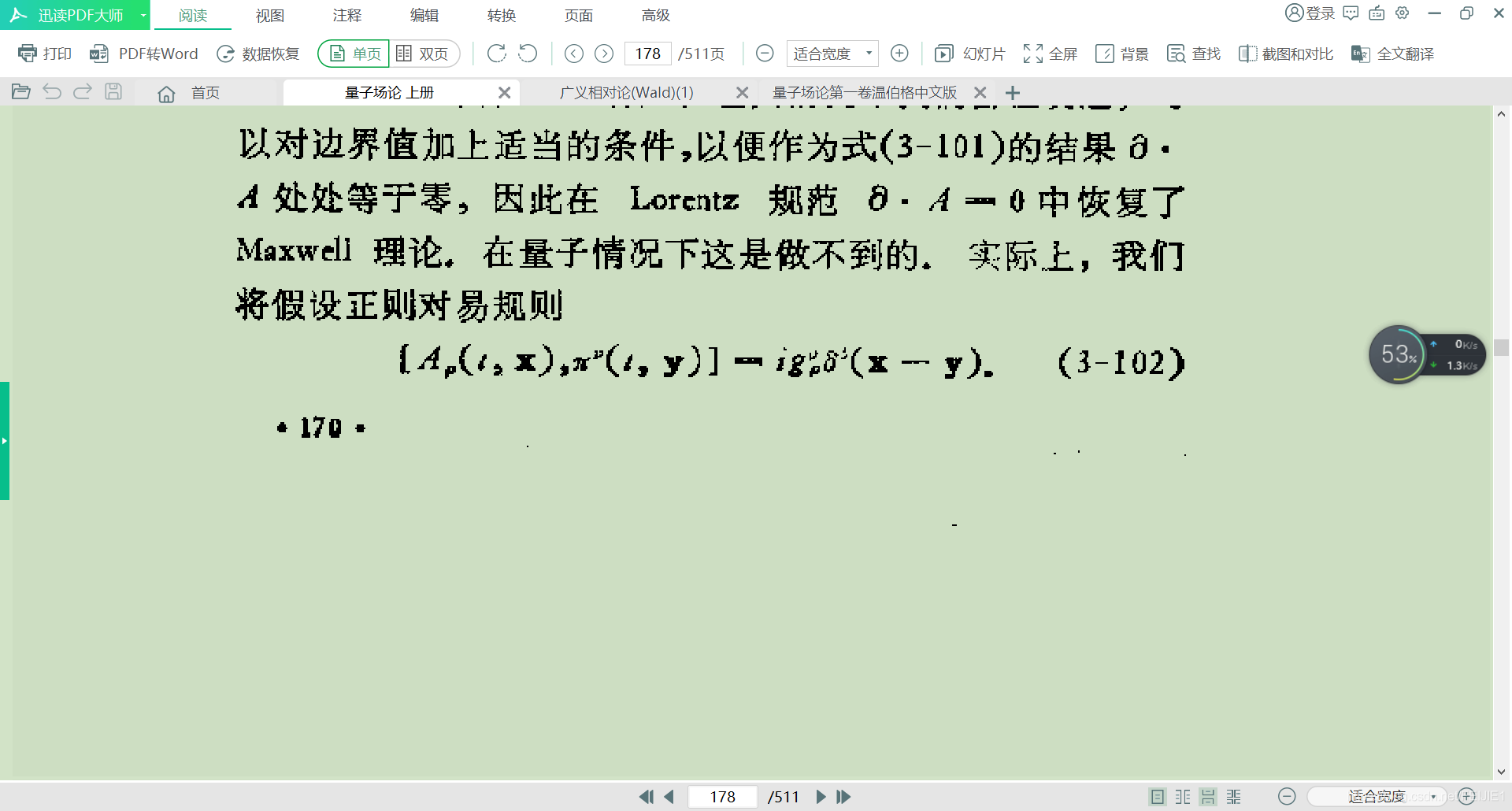Click bottom page number field 178
Image resolution: width=1512 pixels, height=811 pixels.
722,797
